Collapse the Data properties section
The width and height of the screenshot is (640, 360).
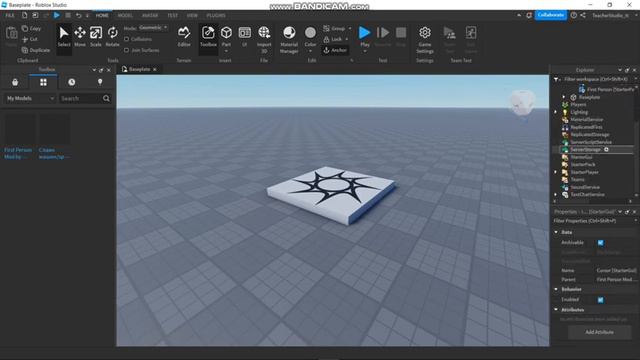click(x=556, y=232)
